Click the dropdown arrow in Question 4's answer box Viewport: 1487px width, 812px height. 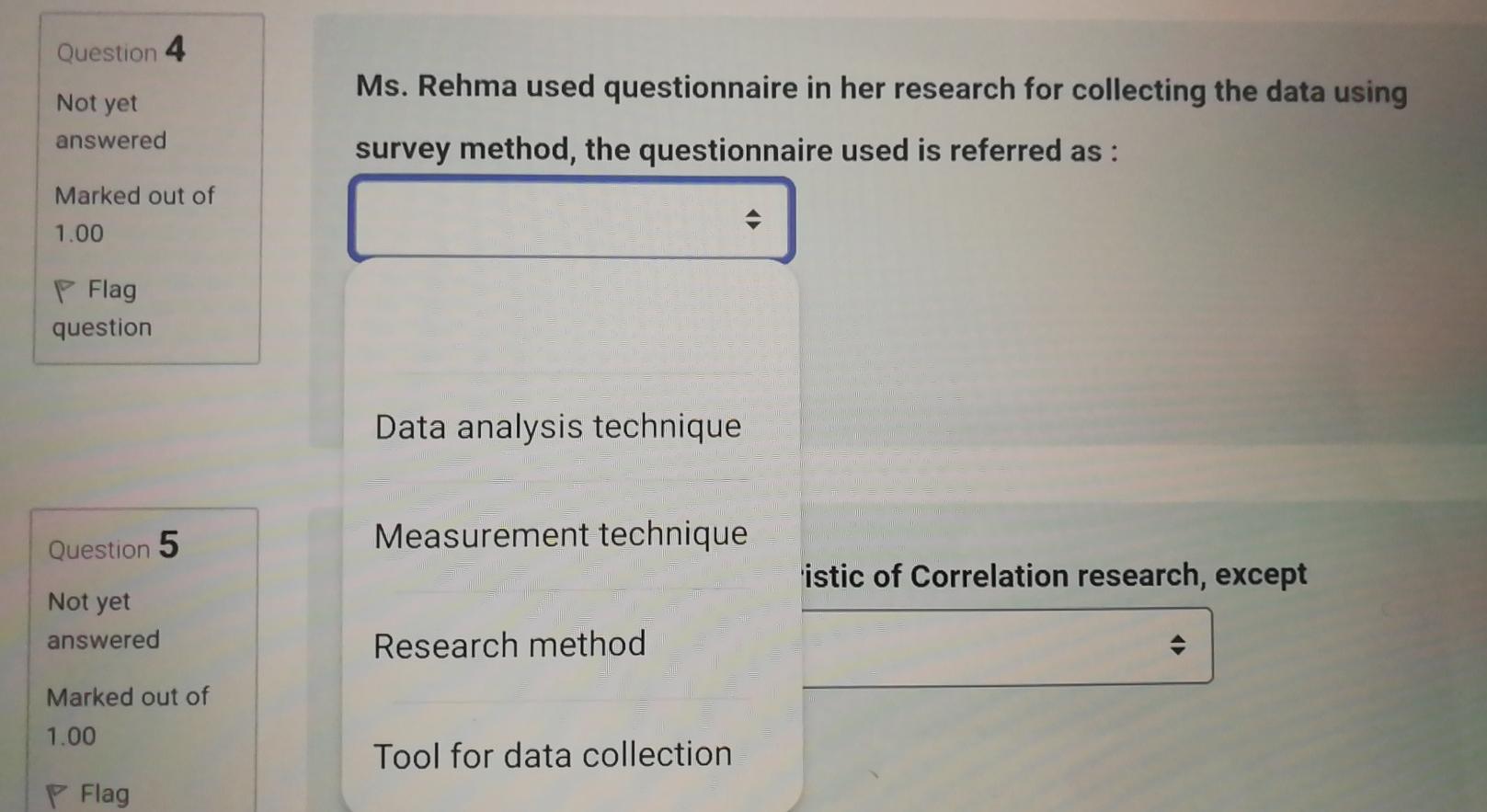click(x=752, y=219)
